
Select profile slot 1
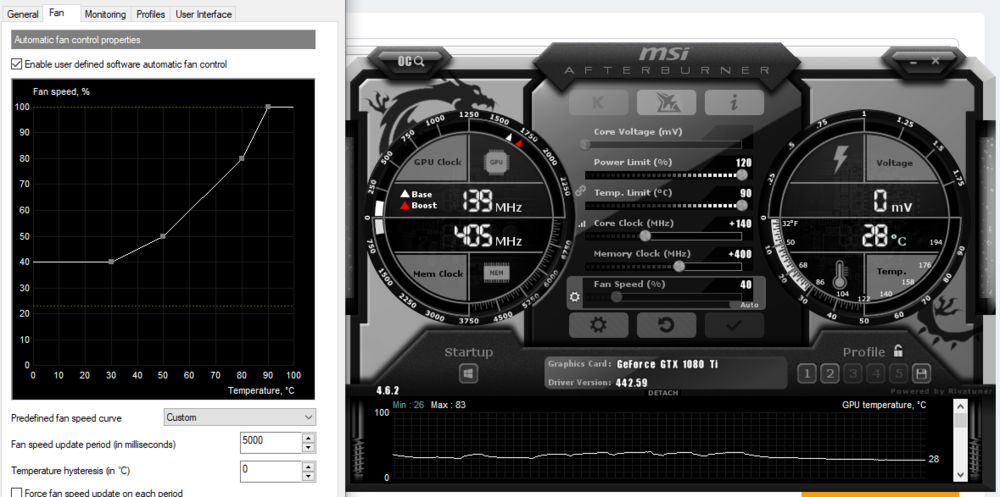pos(807,373)
